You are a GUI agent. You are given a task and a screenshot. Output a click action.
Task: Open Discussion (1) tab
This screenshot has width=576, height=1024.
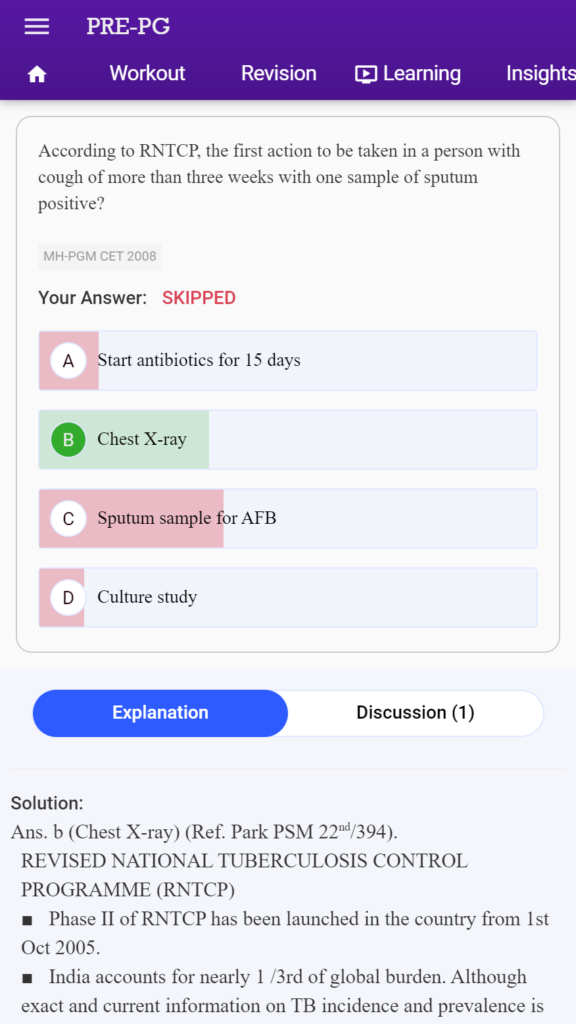click(415, 712)
